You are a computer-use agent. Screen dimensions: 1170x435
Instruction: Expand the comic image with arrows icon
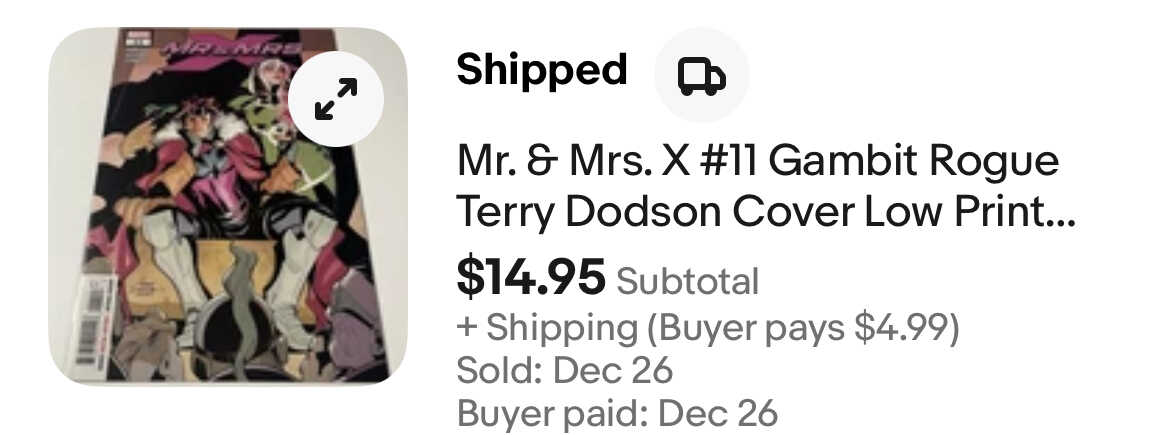(336, 99)
